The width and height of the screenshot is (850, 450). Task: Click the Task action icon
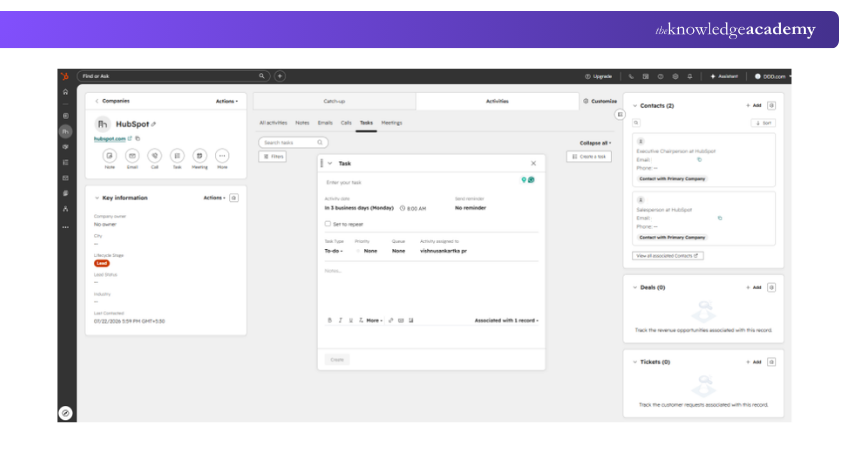click(177, 156)
